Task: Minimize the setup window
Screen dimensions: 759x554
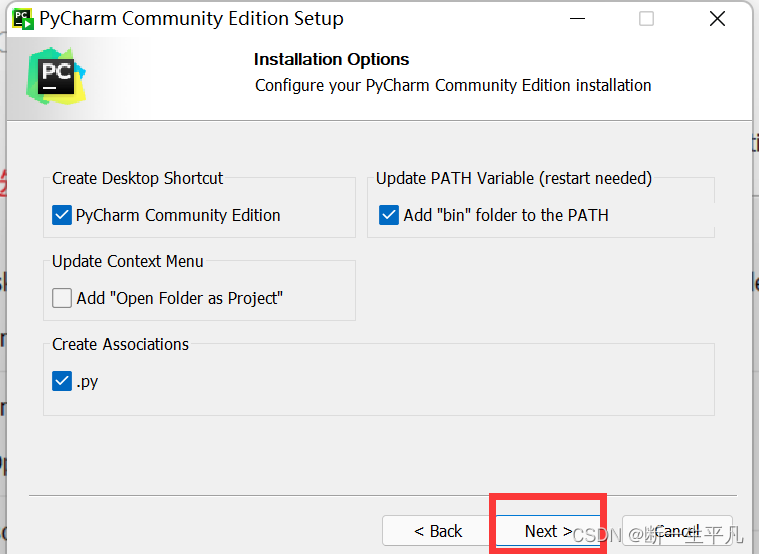Action: 577,19
